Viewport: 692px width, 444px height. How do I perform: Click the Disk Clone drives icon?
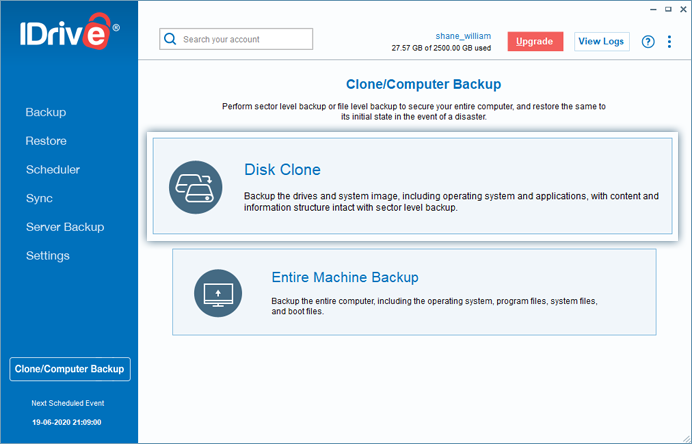tap(196, 187)
